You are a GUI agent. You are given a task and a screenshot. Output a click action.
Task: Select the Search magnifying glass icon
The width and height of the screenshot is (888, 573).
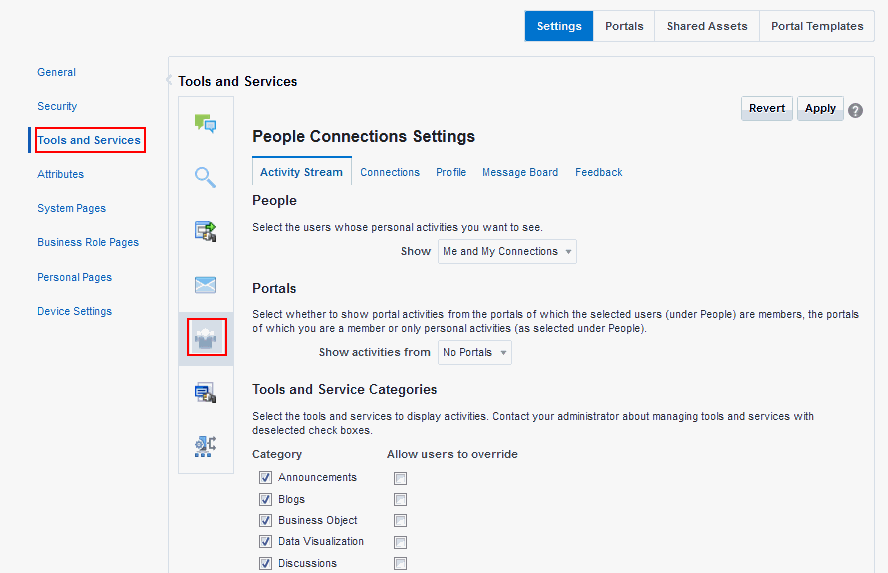click(x=205, y=177)
